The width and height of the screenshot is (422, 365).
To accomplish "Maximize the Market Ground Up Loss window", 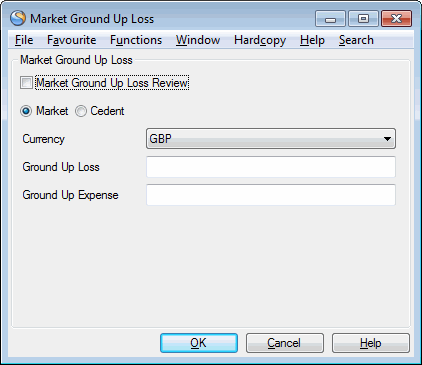I will [363, 19].
